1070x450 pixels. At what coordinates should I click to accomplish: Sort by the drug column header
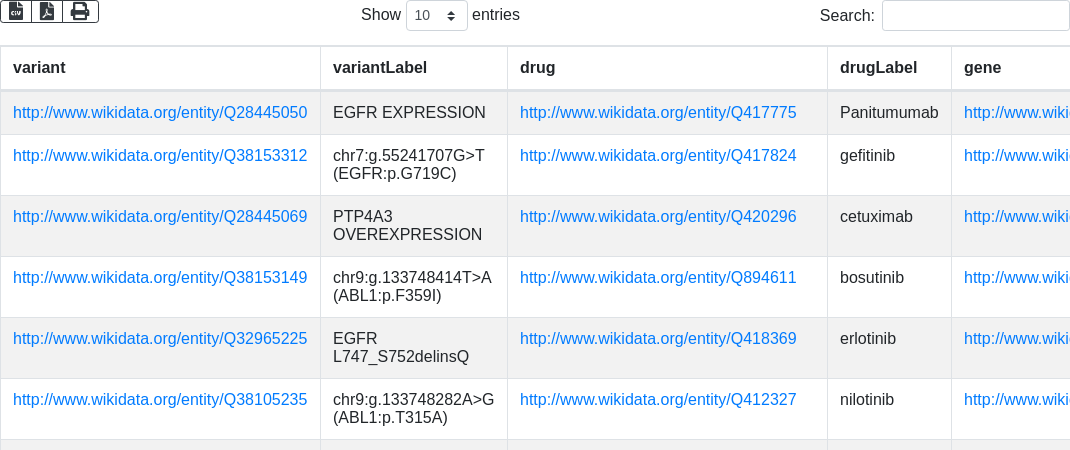coord(537,68)
